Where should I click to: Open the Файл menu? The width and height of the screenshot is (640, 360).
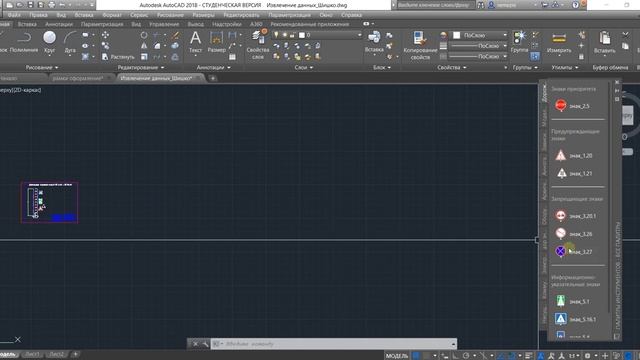pos(14,15)
